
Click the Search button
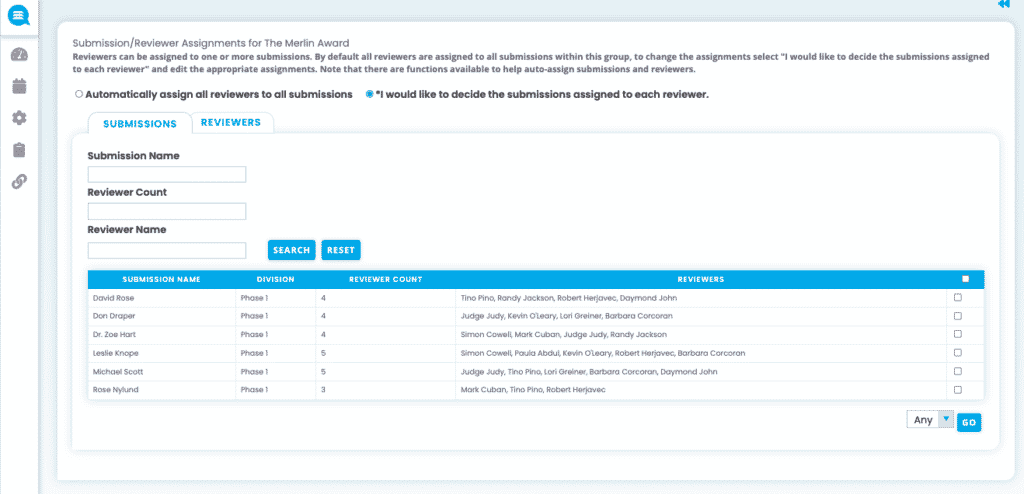click(291, 250)
